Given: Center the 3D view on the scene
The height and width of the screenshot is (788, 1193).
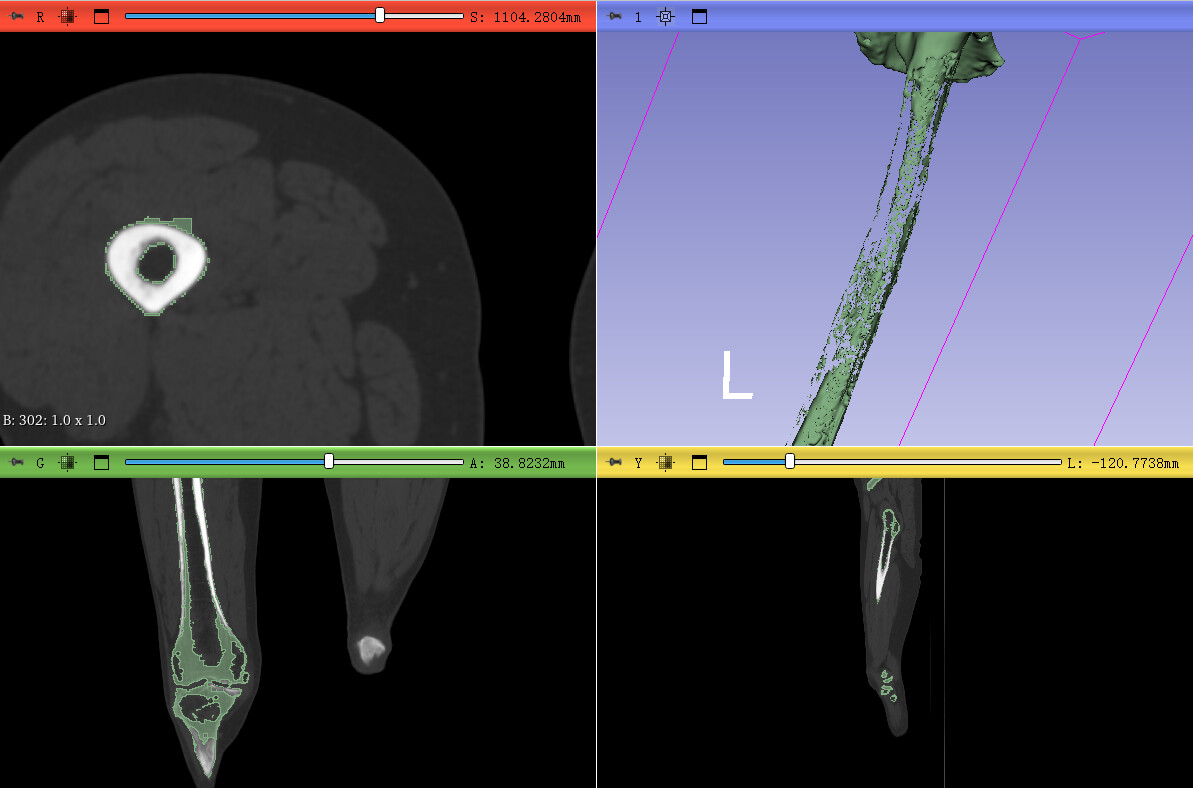Looking at the screenshot, I should click(x=666, y=16).
